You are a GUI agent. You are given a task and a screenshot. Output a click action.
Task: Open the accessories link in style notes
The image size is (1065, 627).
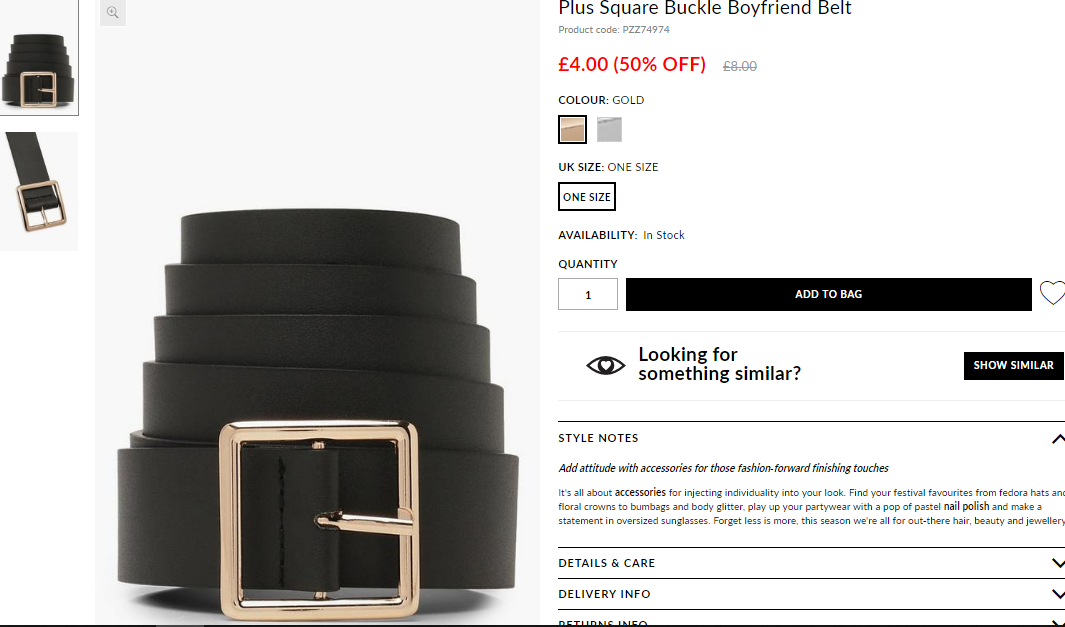pos(640,492)
